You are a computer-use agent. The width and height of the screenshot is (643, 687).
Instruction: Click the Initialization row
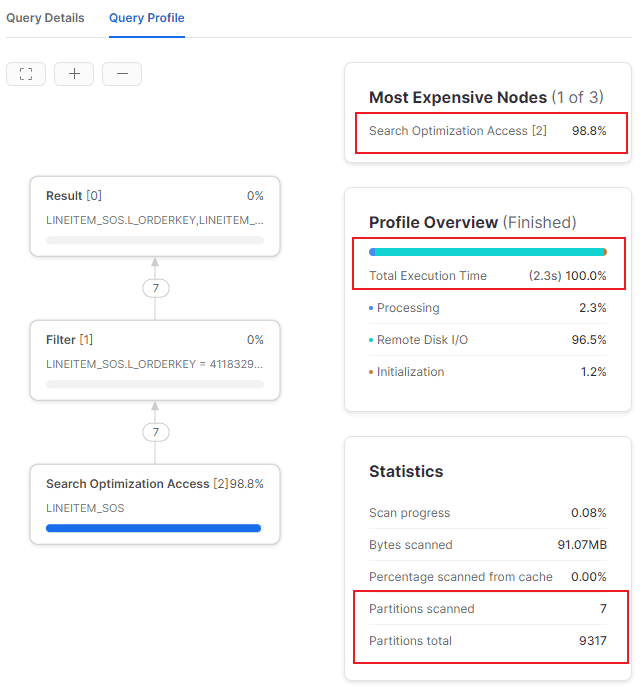point(488,372)
